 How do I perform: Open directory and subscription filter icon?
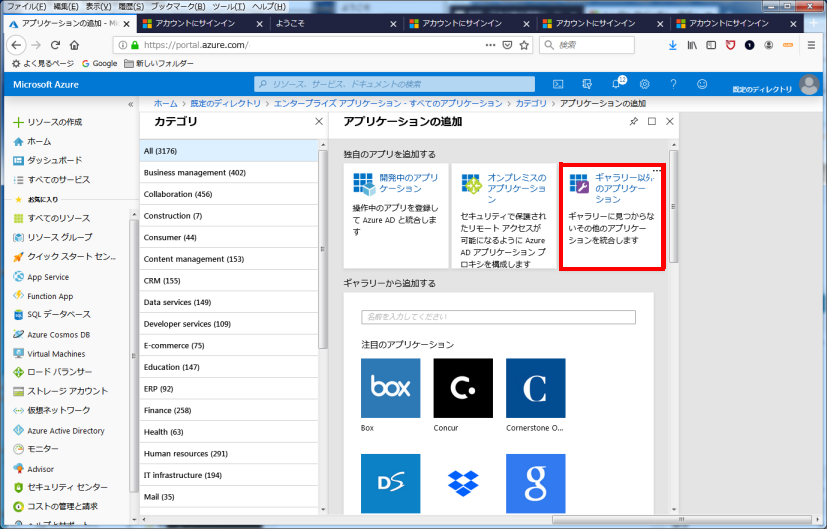(x=586, y=84)
